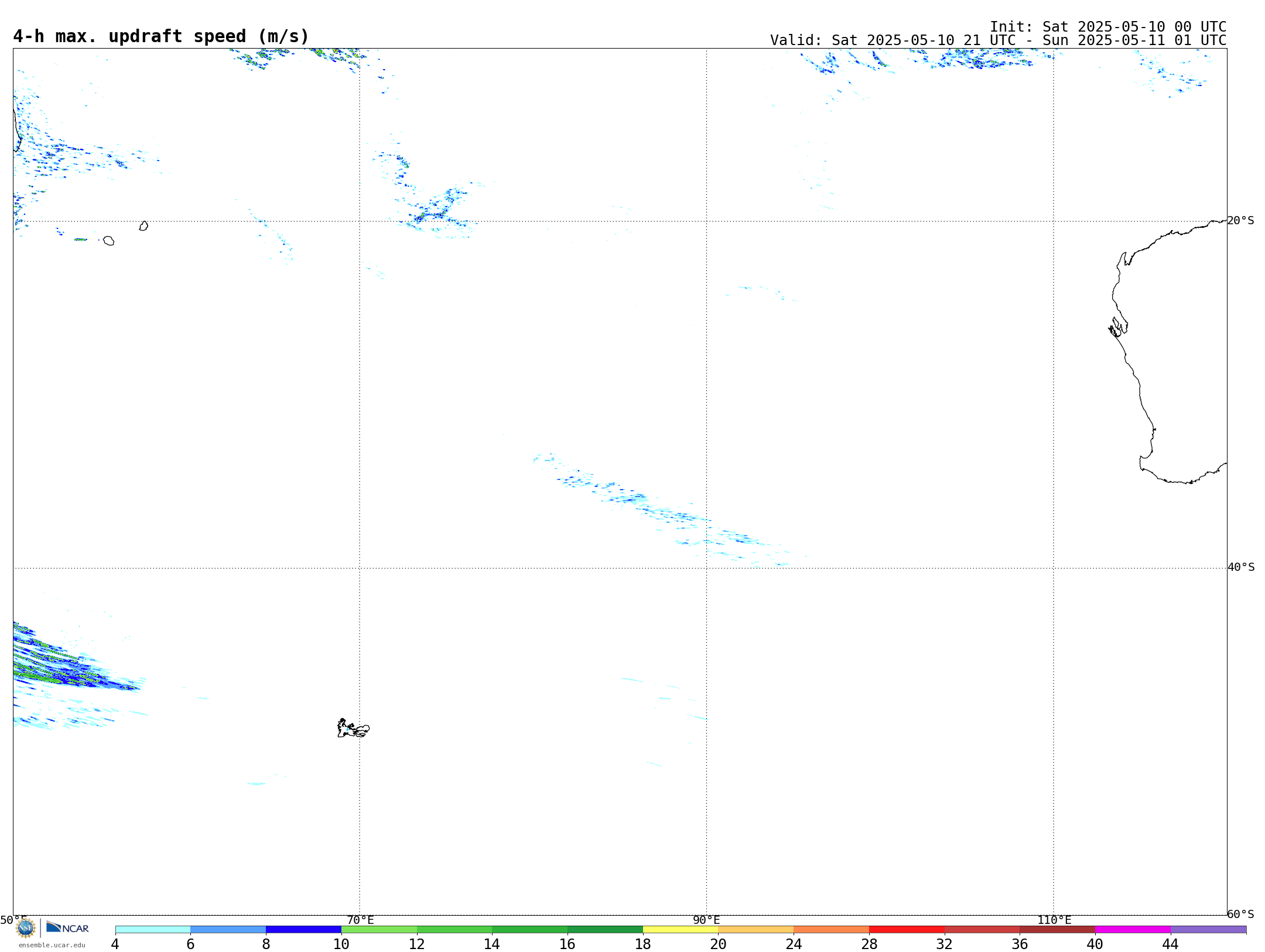The height and width of the screenshot is (952, 1265).
Task: Click the dark blue 8-10 color swatch
Action: point(303,930)
